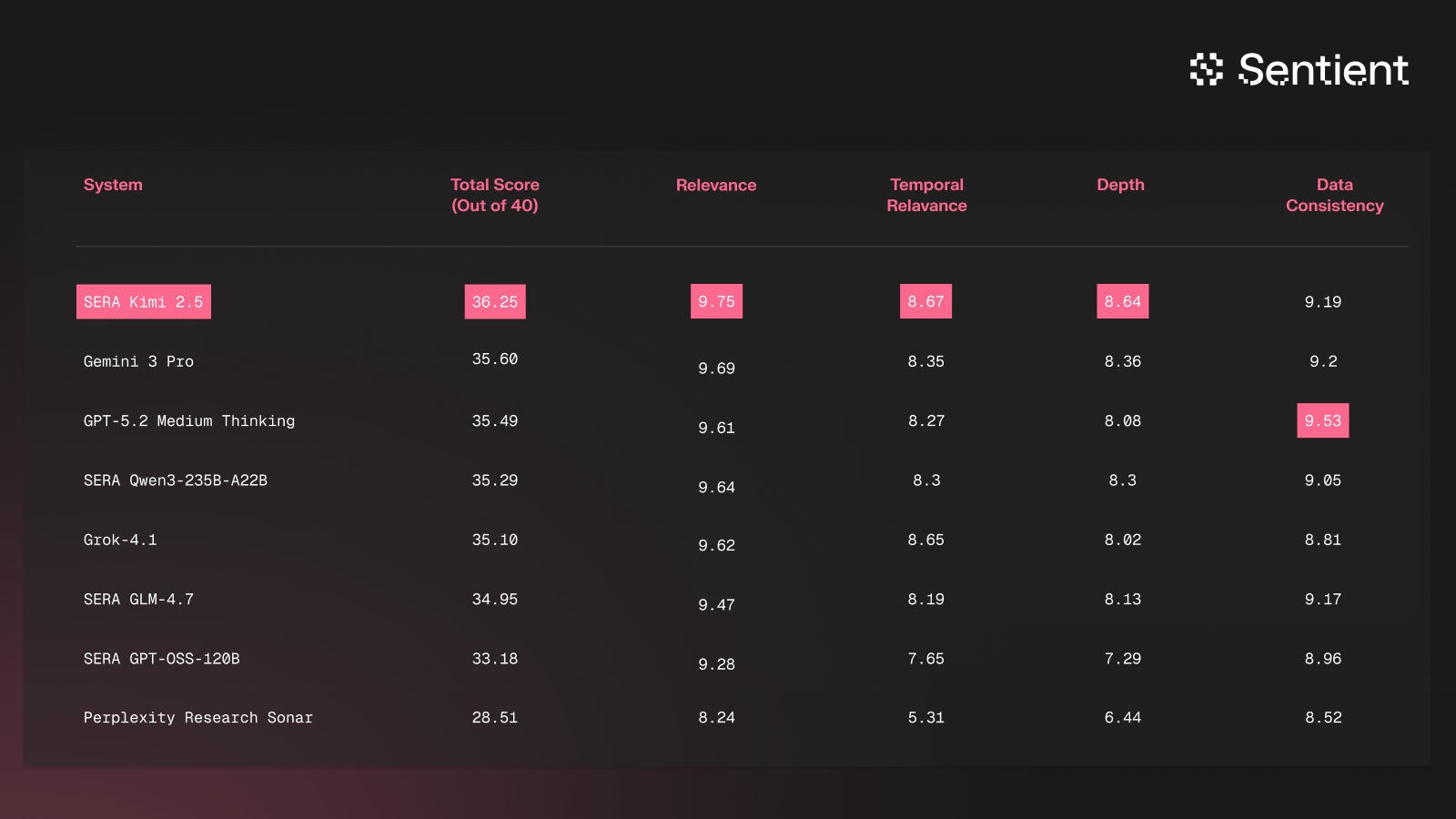Click the highlighted SERA Kimi 2.5 row name
Image resolution: width=1456 pixels, height=819 pixels.
(144, 302)
